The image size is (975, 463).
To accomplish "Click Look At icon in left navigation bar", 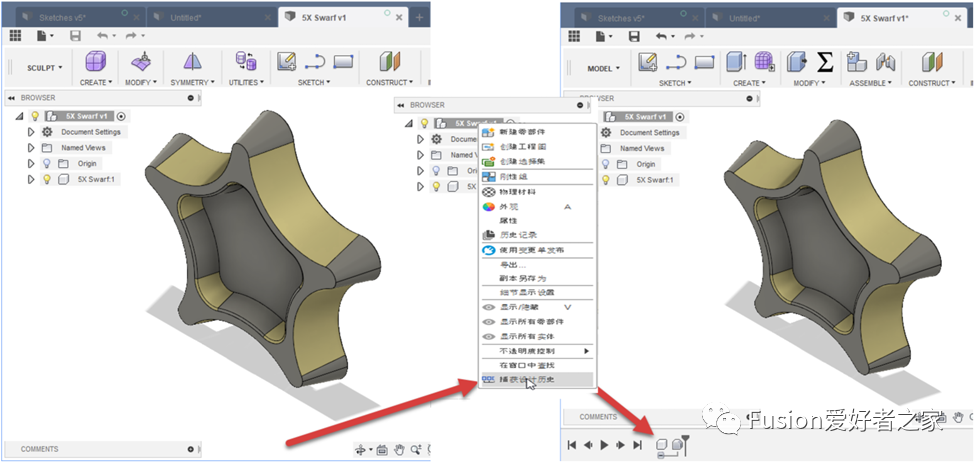I will point(382,450).
